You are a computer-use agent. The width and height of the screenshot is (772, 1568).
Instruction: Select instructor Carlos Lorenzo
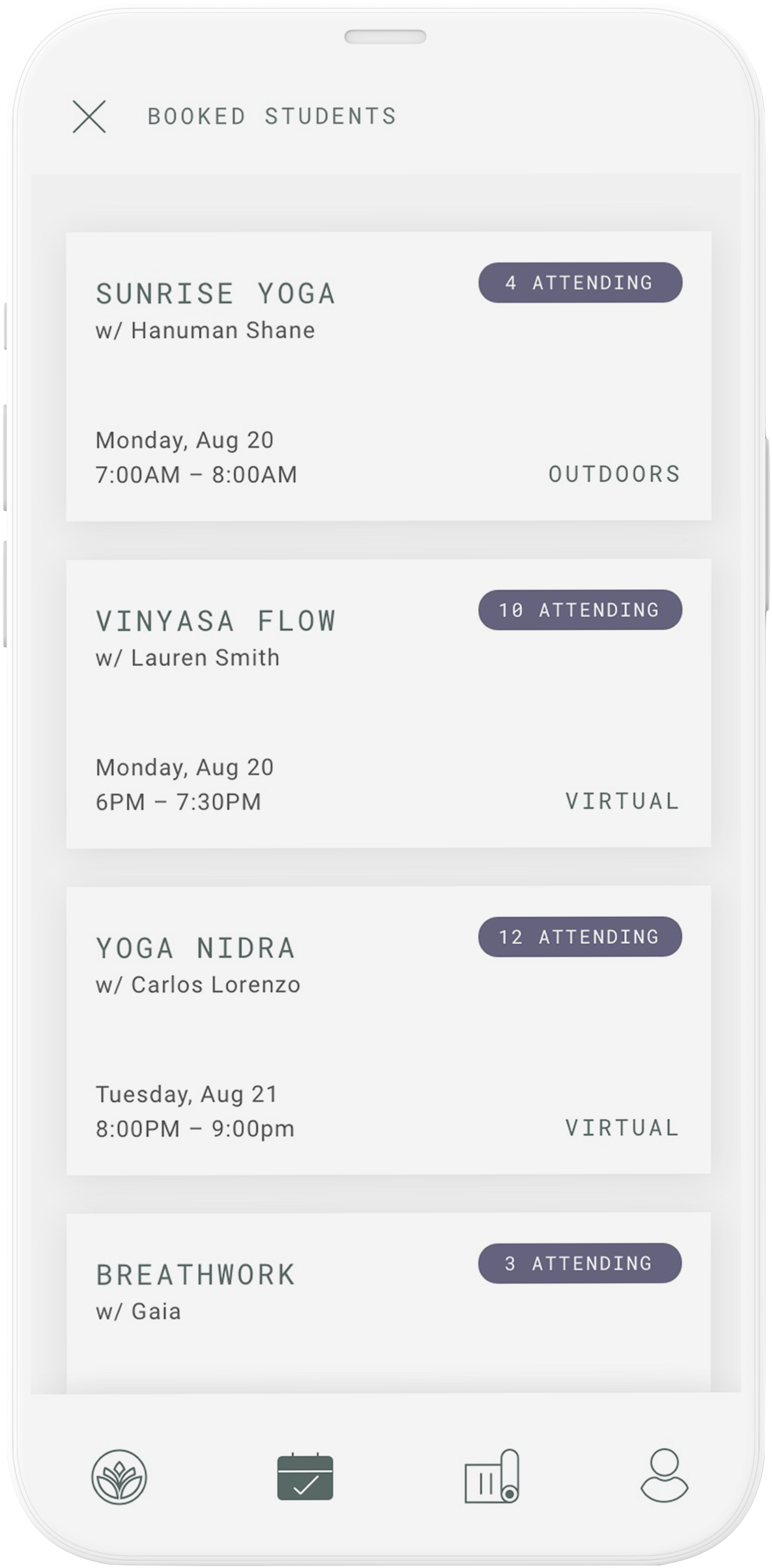pos(198,985)
